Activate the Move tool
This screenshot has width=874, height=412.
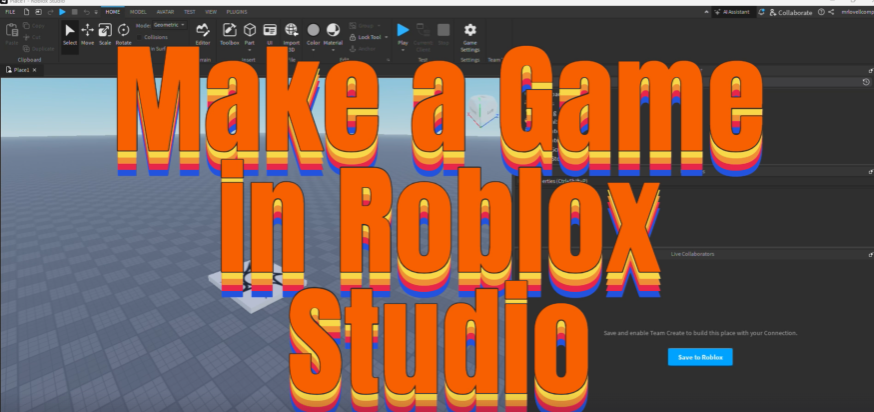click(88, 34)
